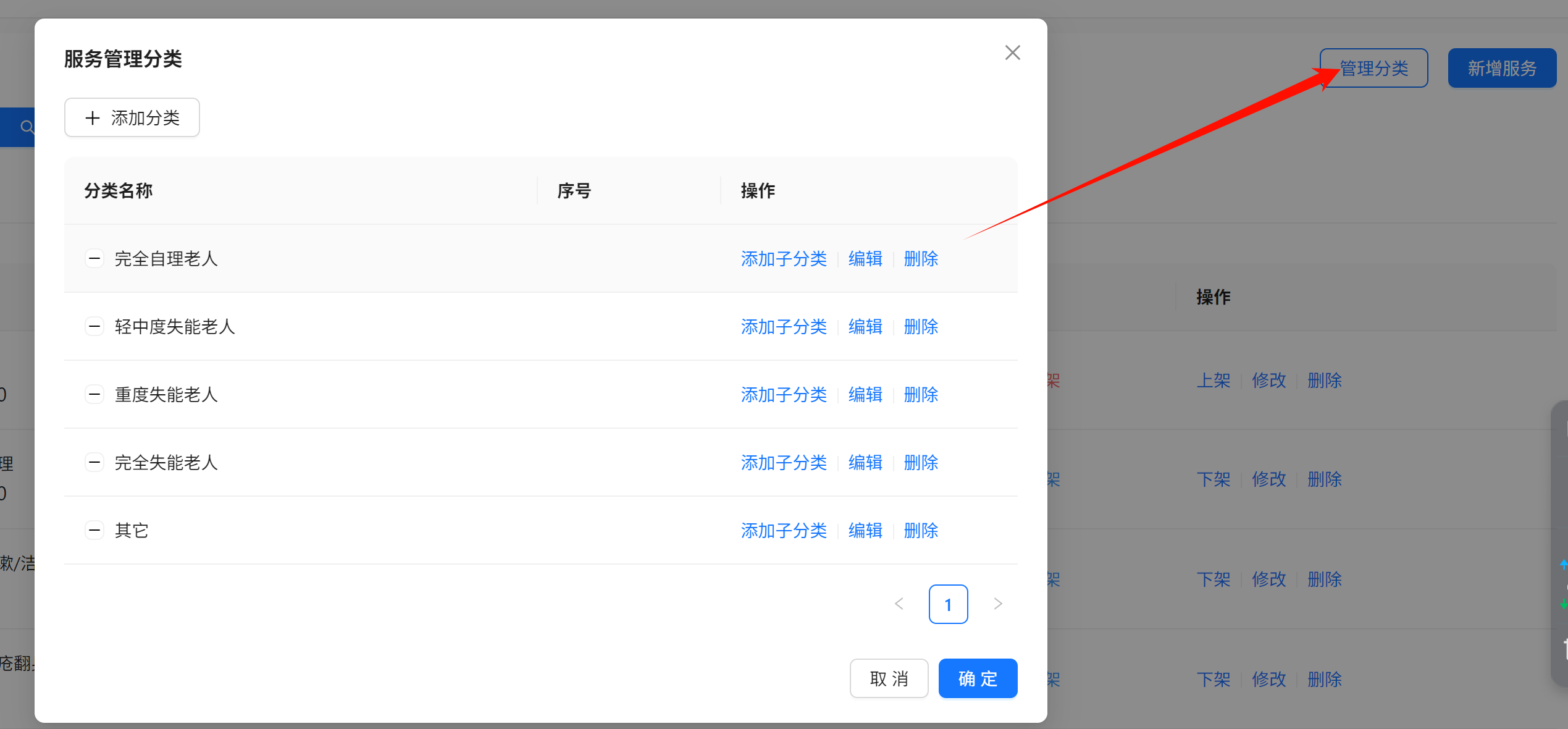Image resolution: width=1568 pixels, height=729 pixels.
Task: Edit the 轻中度失能老人 category
Action: point(865,327)
